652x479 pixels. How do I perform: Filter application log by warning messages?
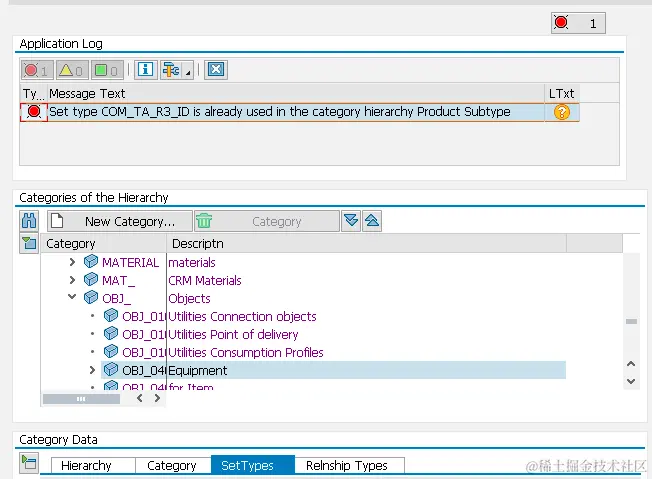pos(71,70)
